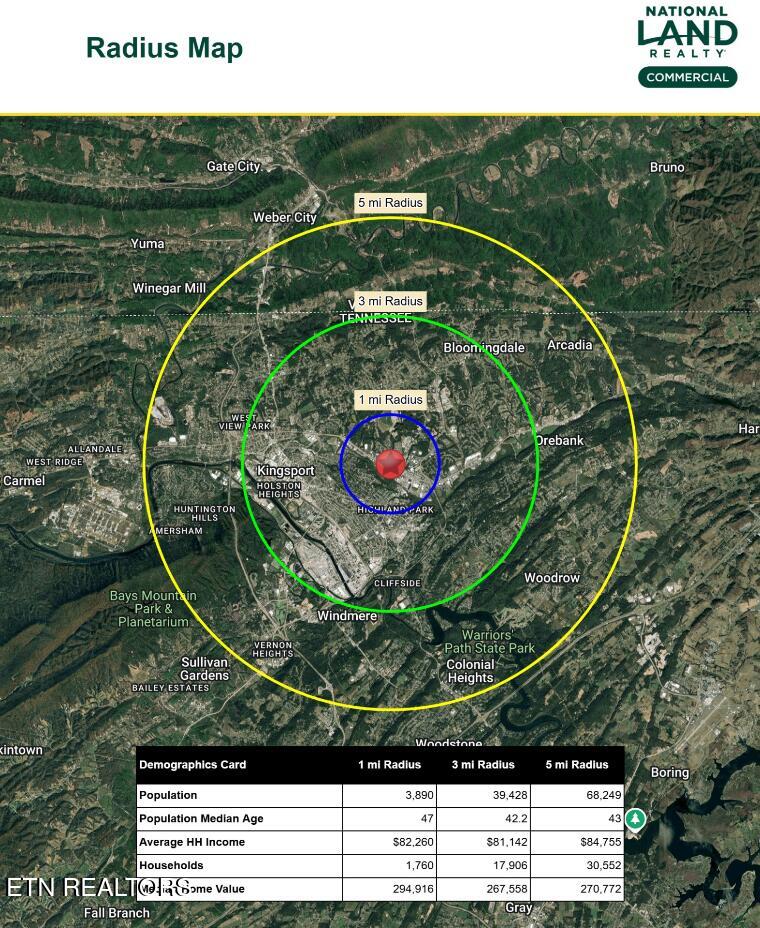The image size is (760, 928).
Task: Click the Gate City map label
Action: click(x=233, y=166)
